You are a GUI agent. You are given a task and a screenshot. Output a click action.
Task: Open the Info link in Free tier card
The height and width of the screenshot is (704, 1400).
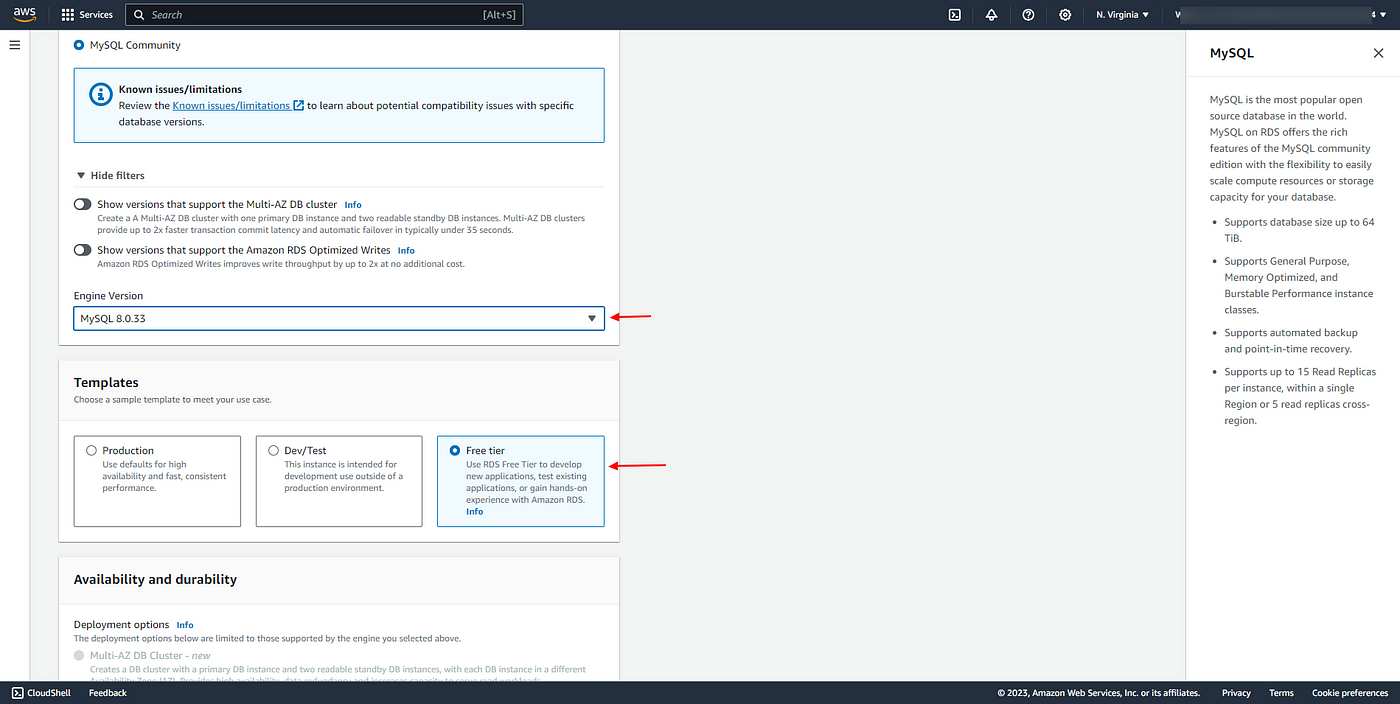[474, 511]
